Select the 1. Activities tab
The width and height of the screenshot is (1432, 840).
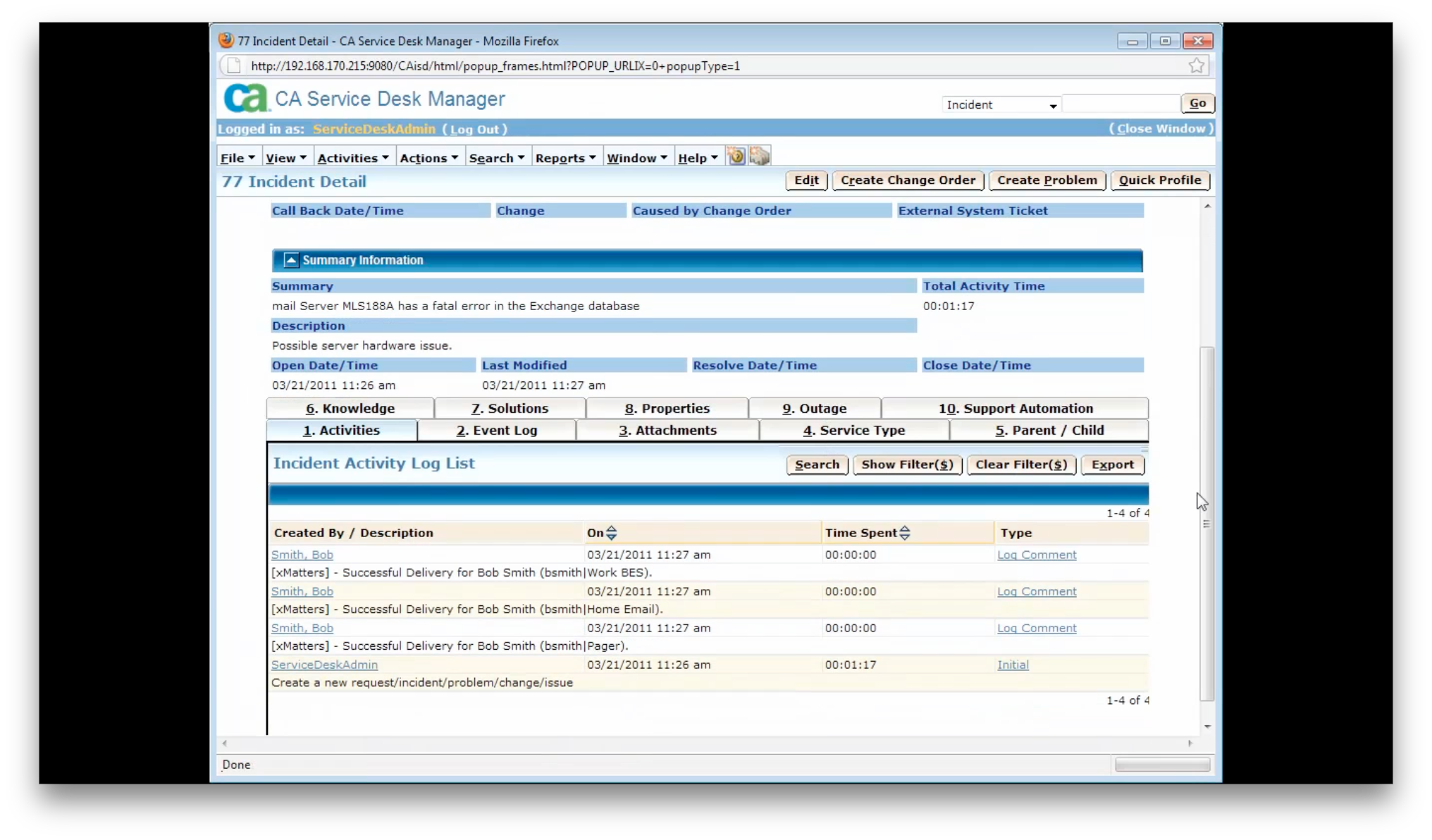(x=342, y=431)
